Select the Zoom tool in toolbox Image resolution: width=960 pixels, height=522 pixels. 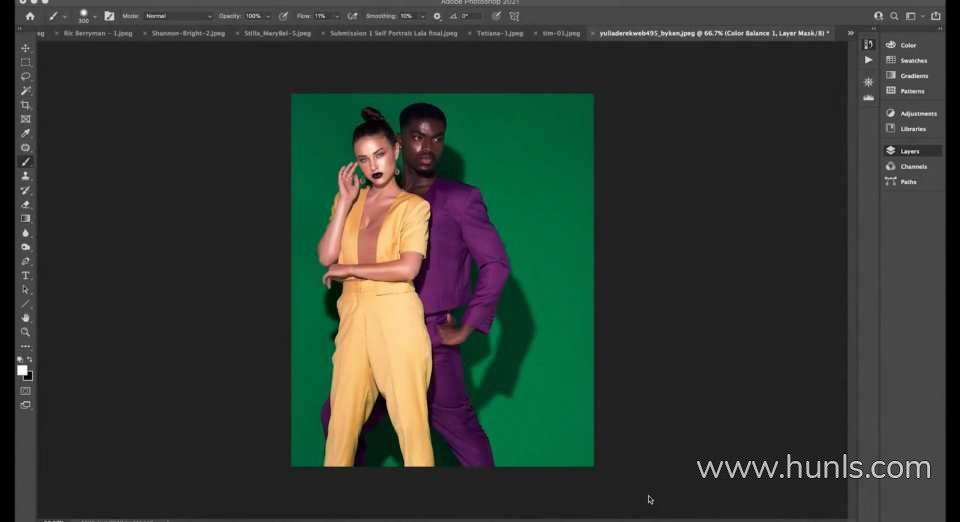[x=25, y=332]
